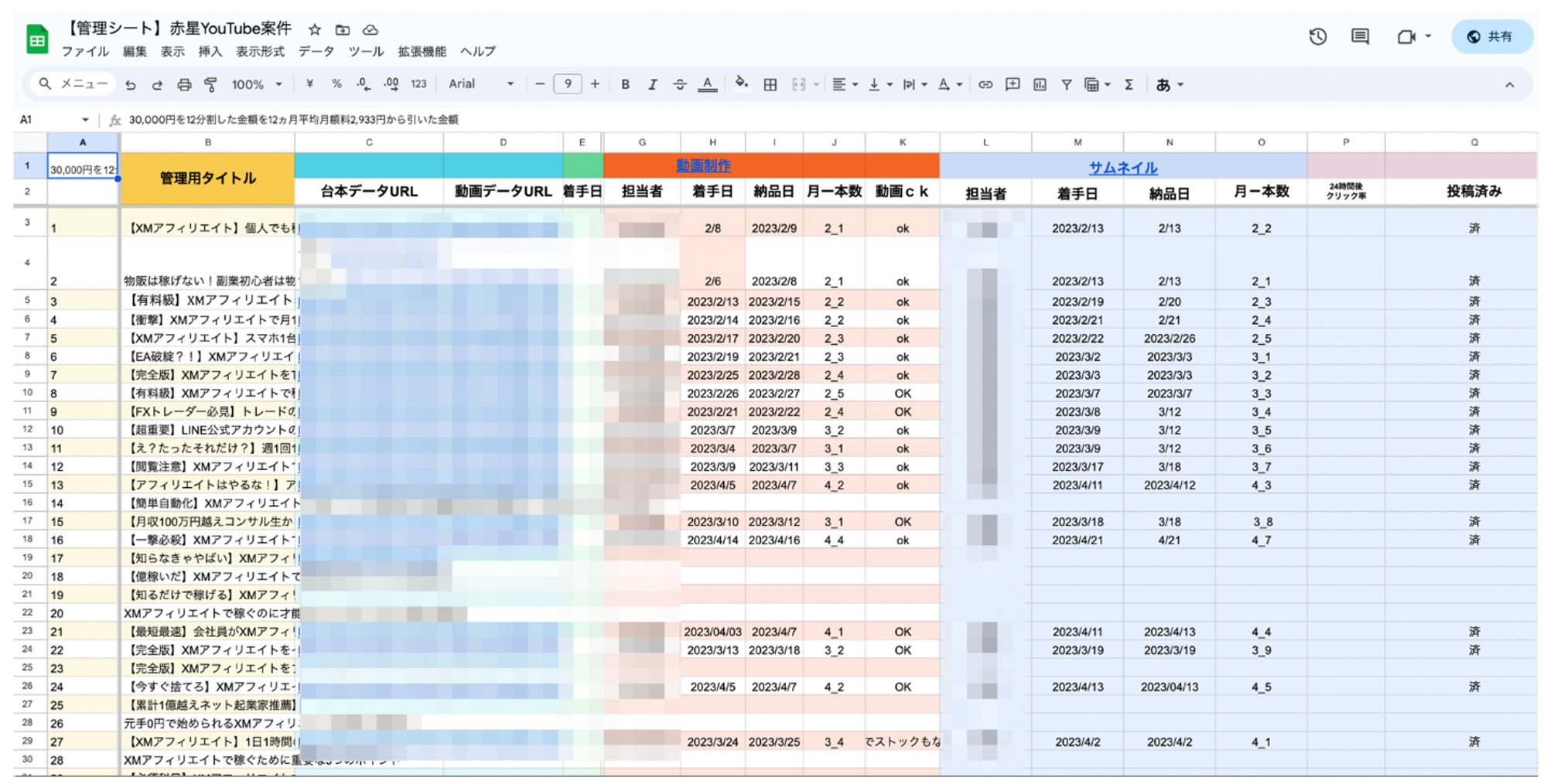1547x784 pixels.
Task: Open the version history clock icon
Action: pyautogui.click(x=1318, y=36)
